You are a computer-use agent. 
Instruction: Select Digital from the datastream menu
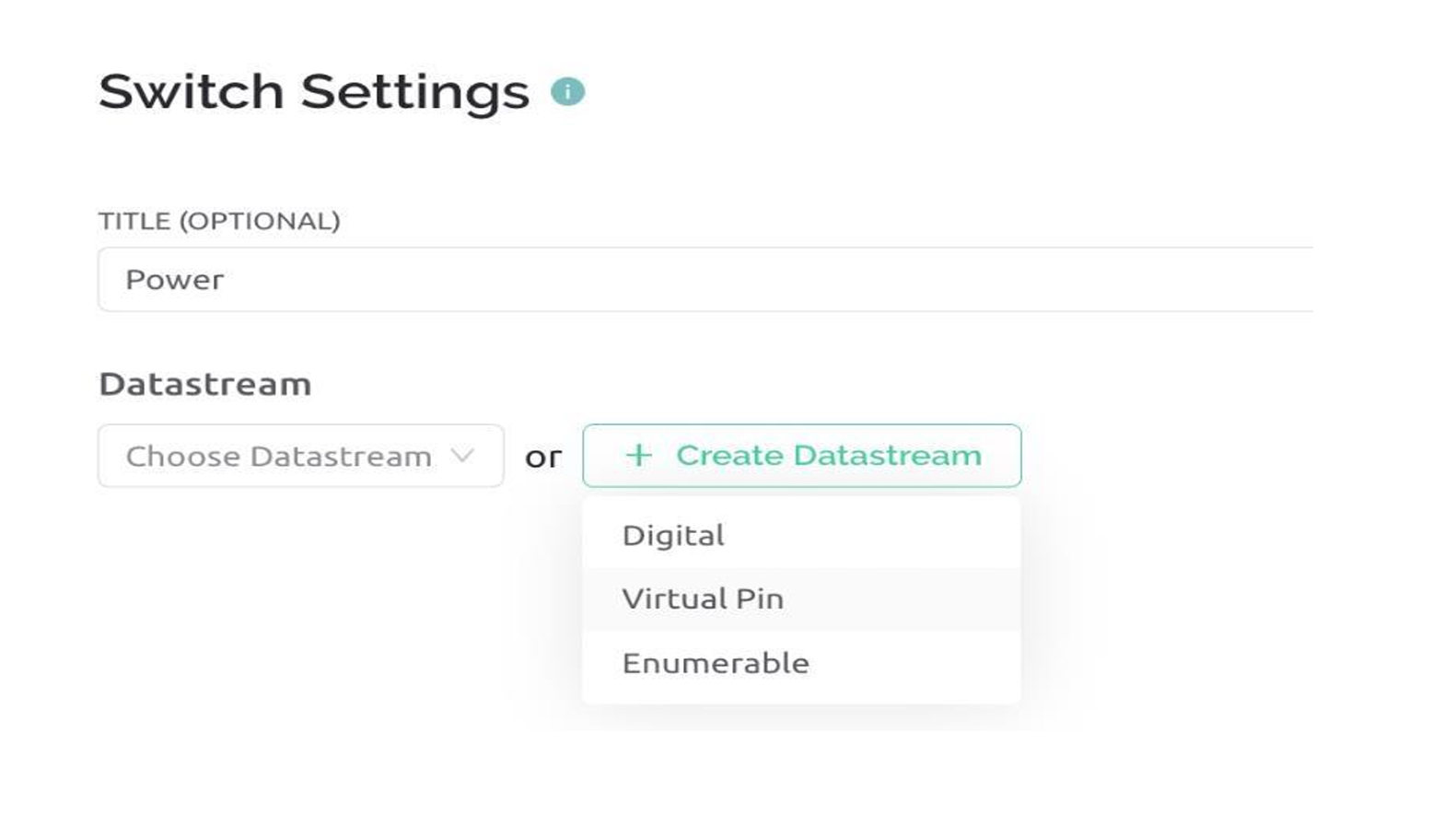[675, 534]
